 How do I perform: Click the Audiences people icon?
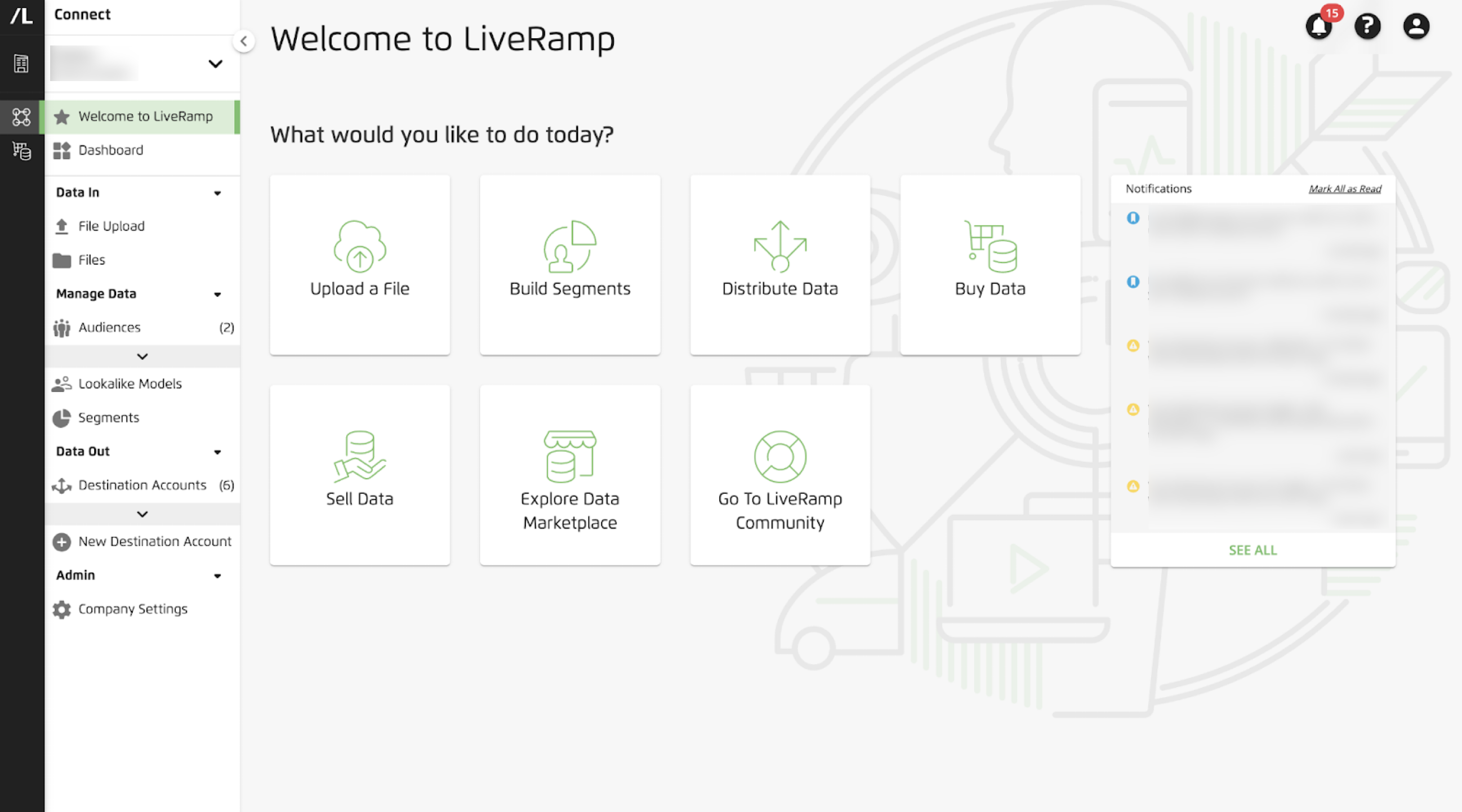click(x=61, y=328)
